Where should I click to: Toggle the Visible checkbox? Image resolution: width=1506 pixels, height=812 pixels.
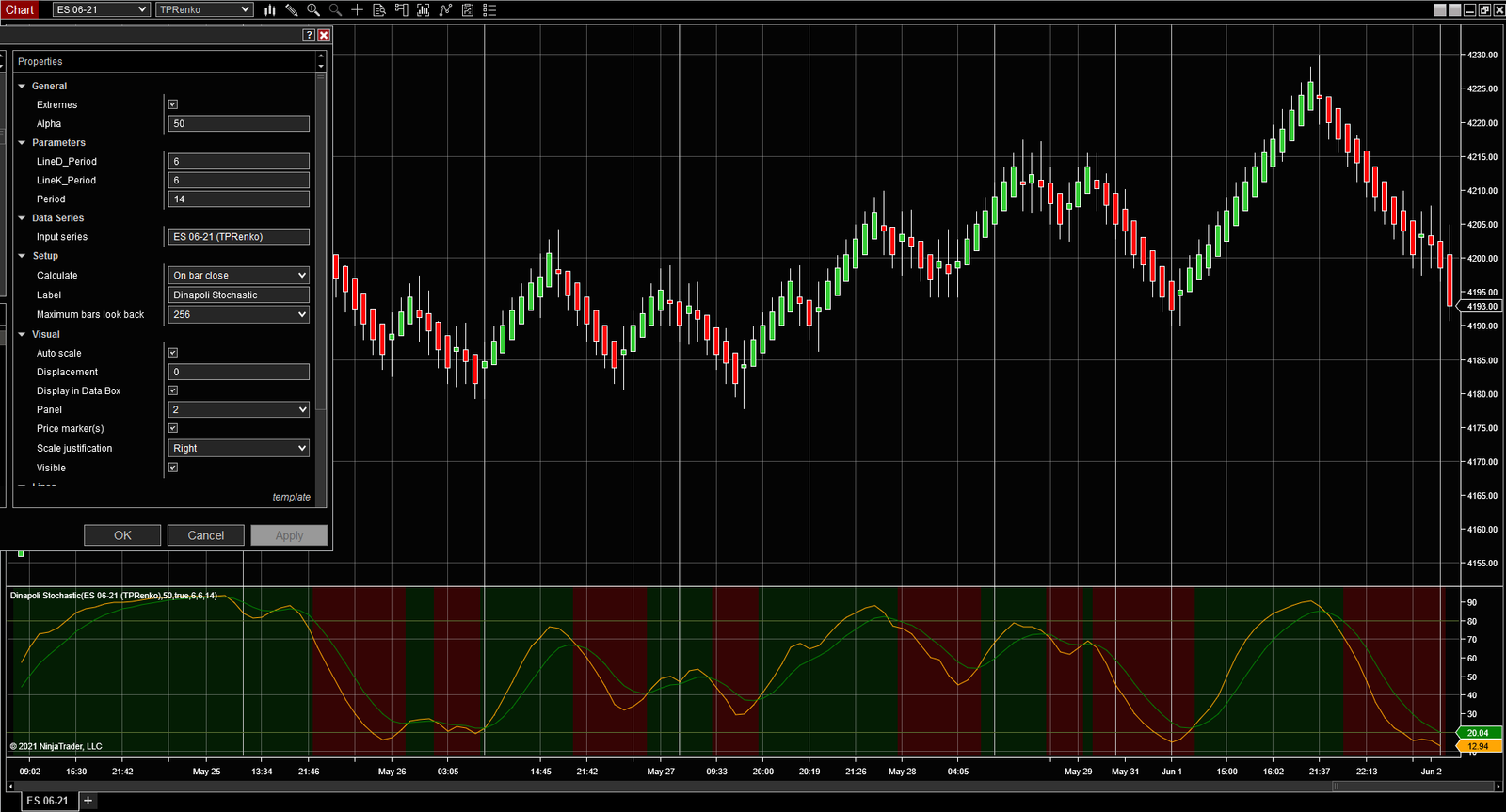coord(173,468)
